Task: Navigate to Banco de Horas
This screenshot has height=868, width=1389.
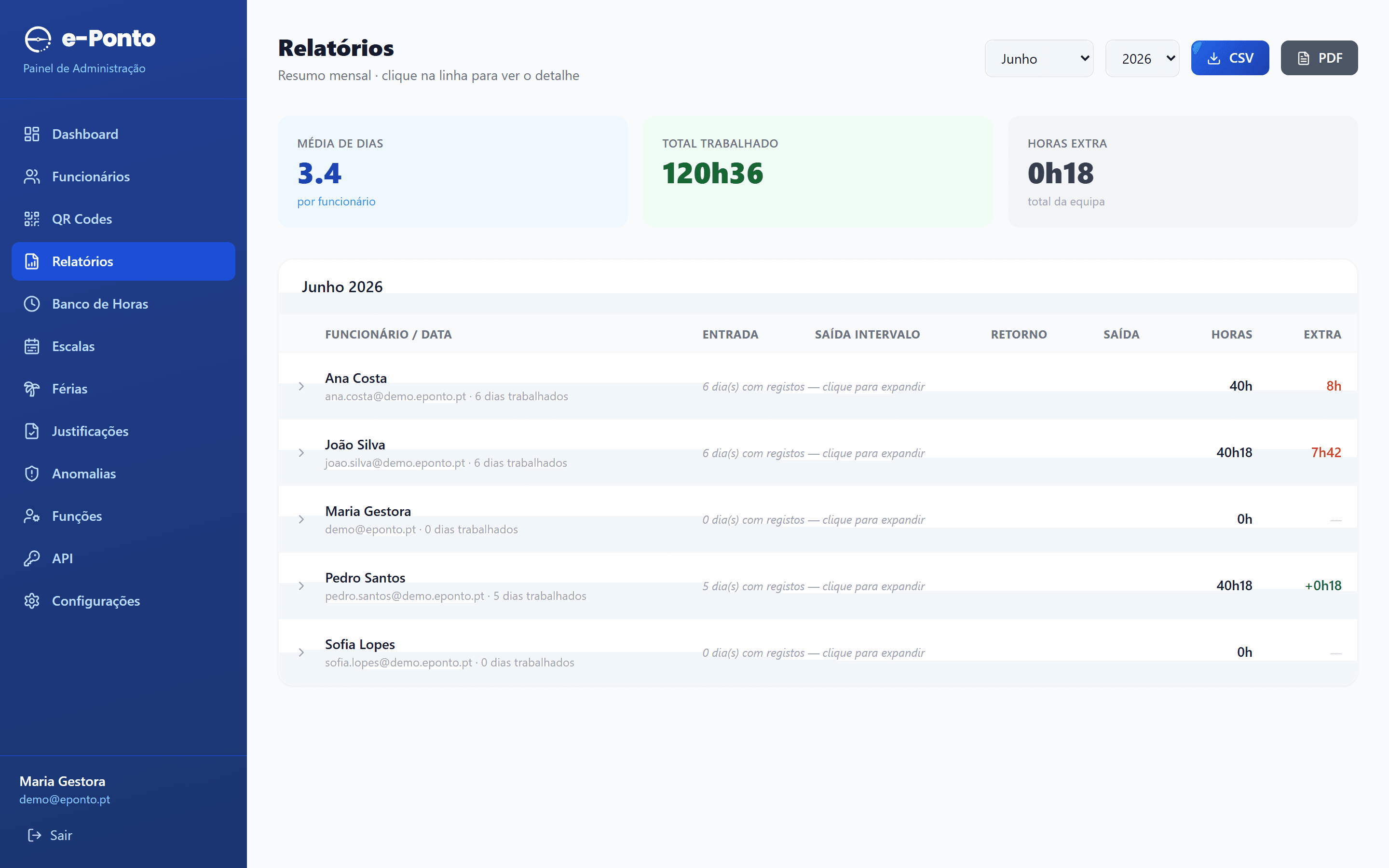Action: [123, 304]
